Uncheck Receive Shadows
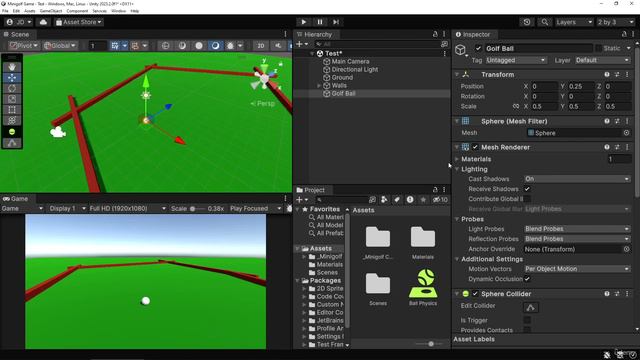This screenshot has height=360, width=640. [527, 189]
